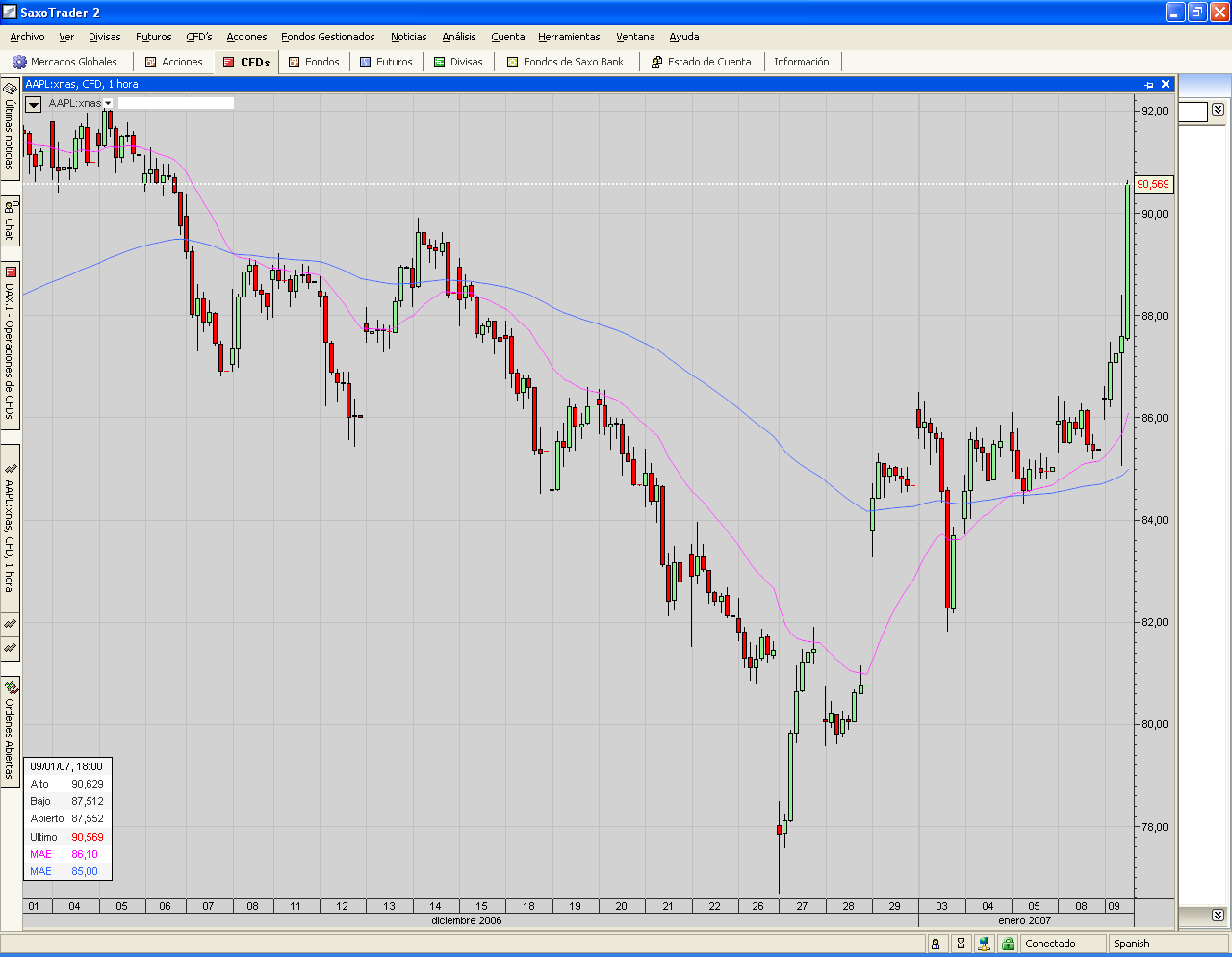Open the Chat side panel
1232x957 pixels.
tap(10, 220)
